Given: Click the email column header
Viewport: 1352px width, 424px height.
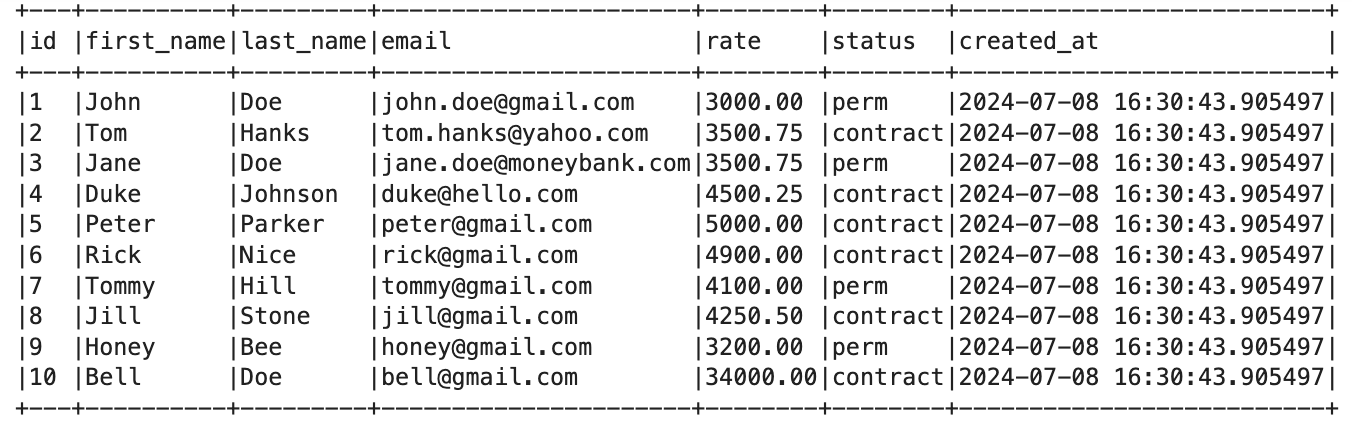Looking at the screenshot, I should tap(416, 41).
